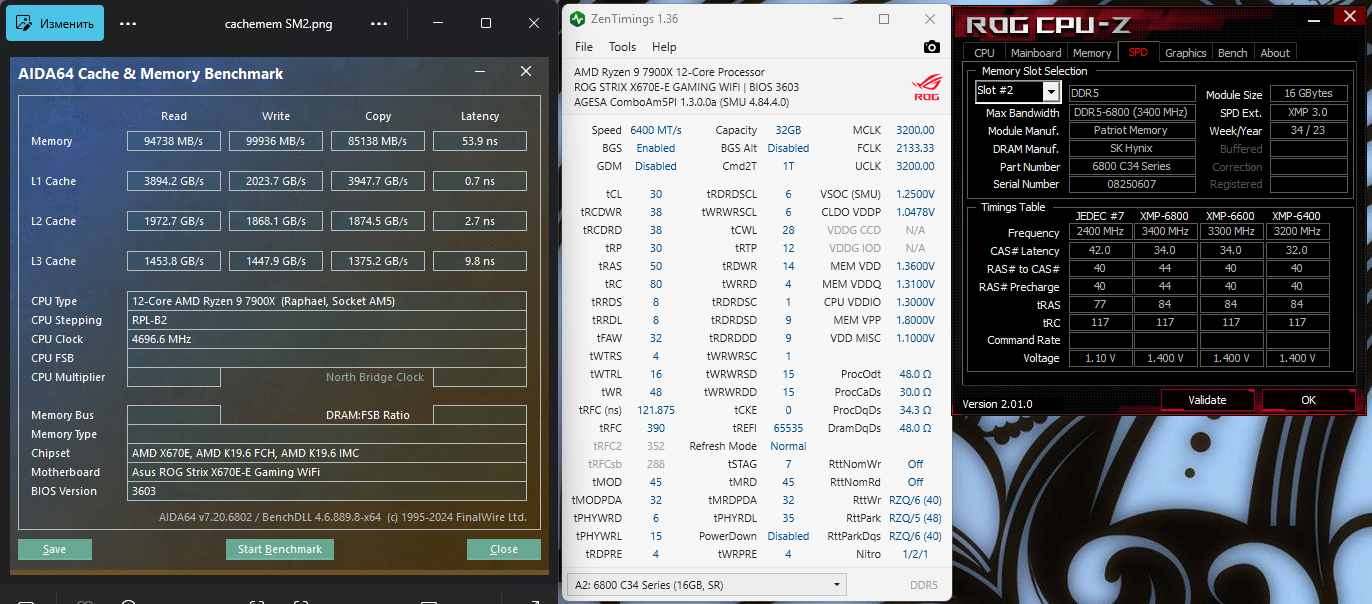Open the About tab in CPU-Z
1372x604 pixels.
pyautogui.click(x=1275, y=53)
